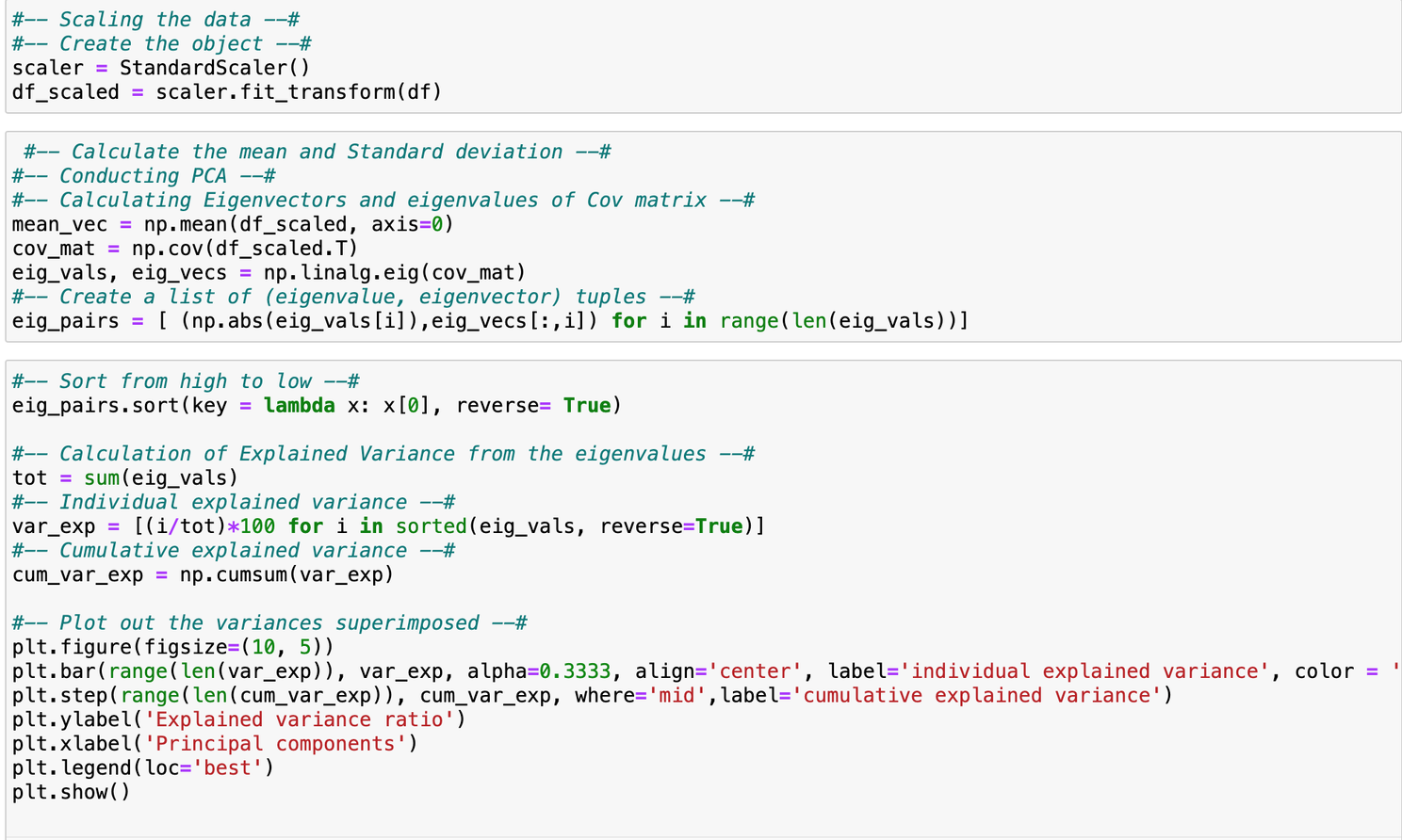This screenshot has height=840, width=1402.
Task: Click the plt.ylabel 'Explained variance ratio' line
Action: [238, 719]
